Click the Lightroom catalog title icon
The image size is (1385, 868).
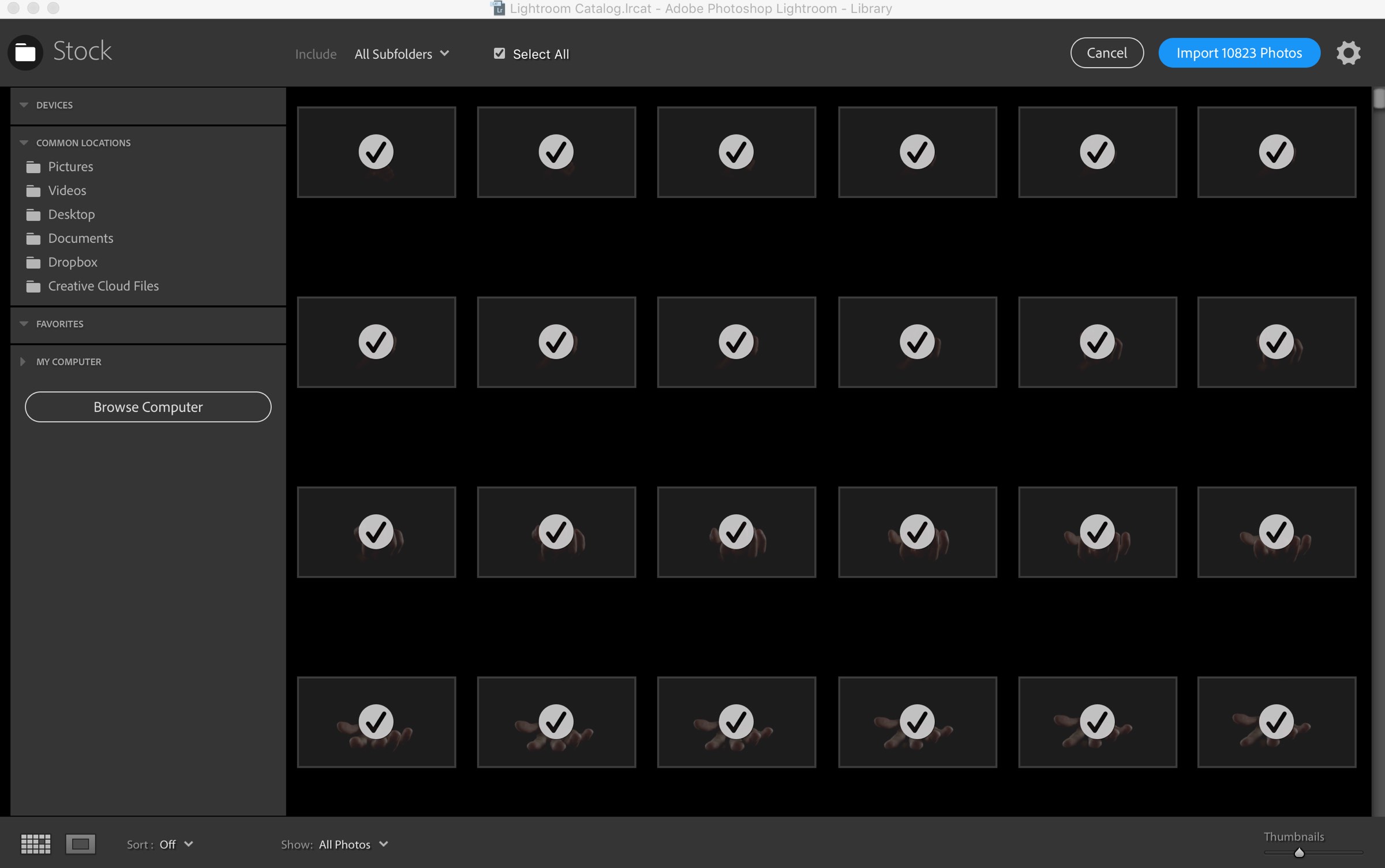497,8
